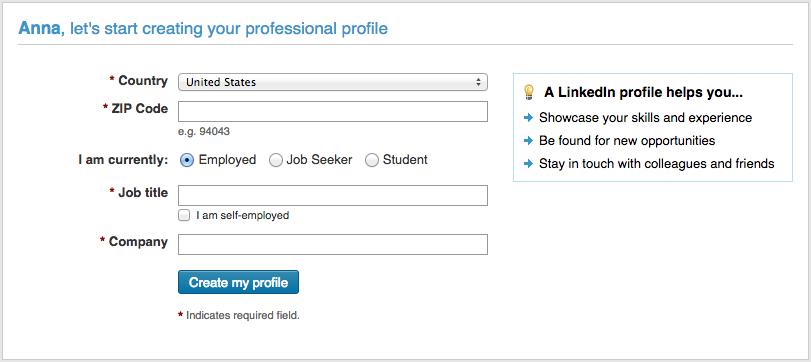Viewport: 811px width, 362px height.
Task: Choose the Job Seeker option
Action: [276, 160]
